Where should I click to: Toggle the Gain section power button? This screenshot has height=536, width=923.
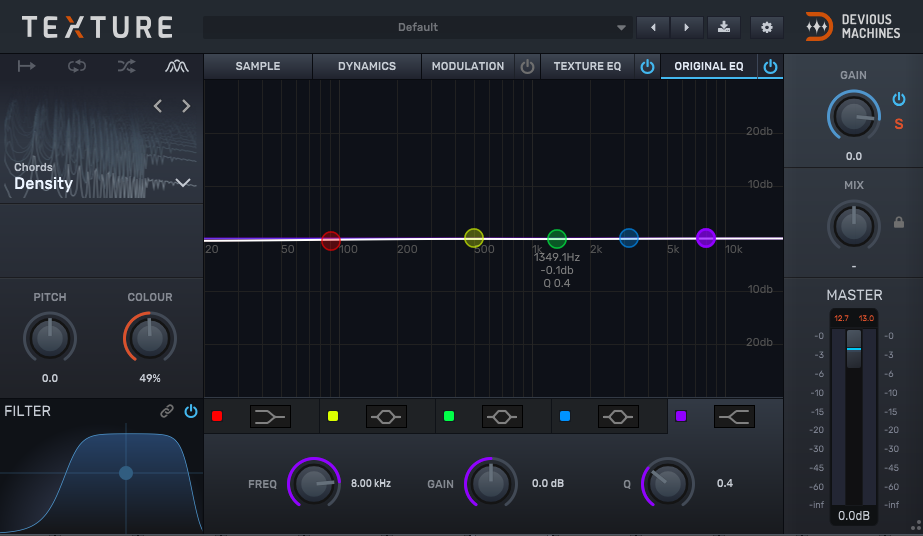898,99
